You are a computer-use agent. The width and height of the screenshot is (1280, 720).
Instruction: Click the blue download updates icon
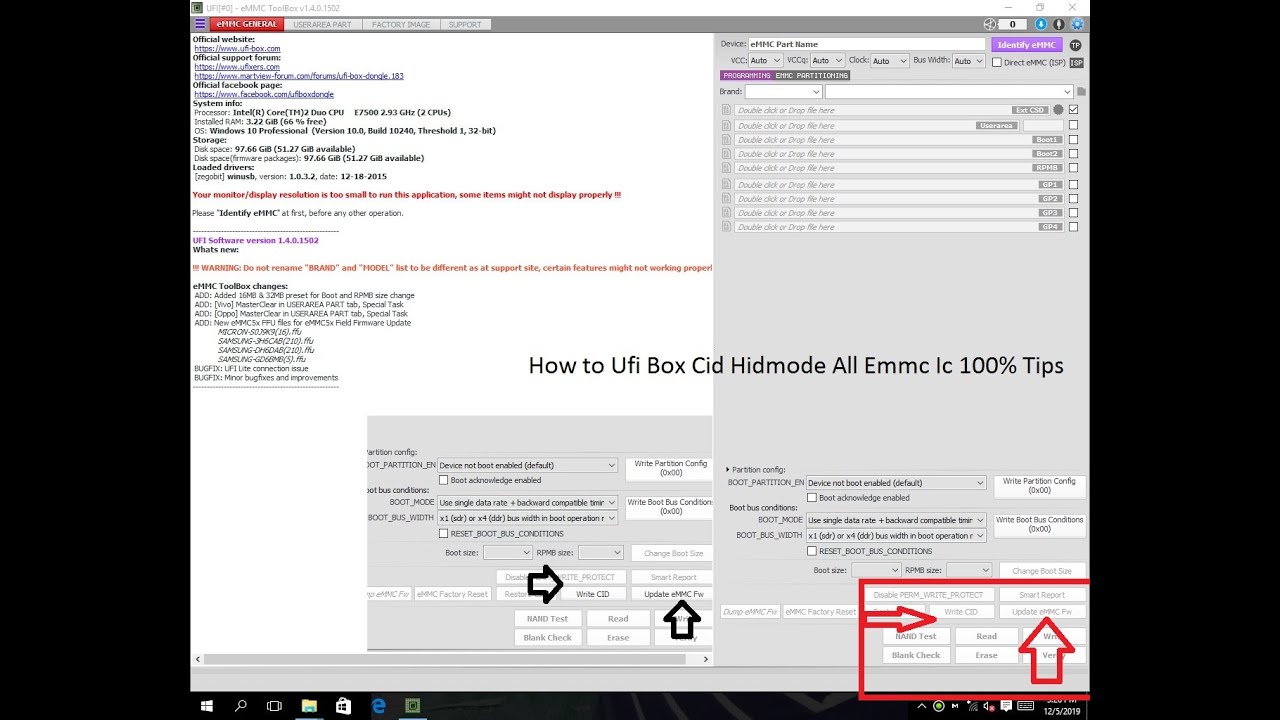coord(1041,24)
